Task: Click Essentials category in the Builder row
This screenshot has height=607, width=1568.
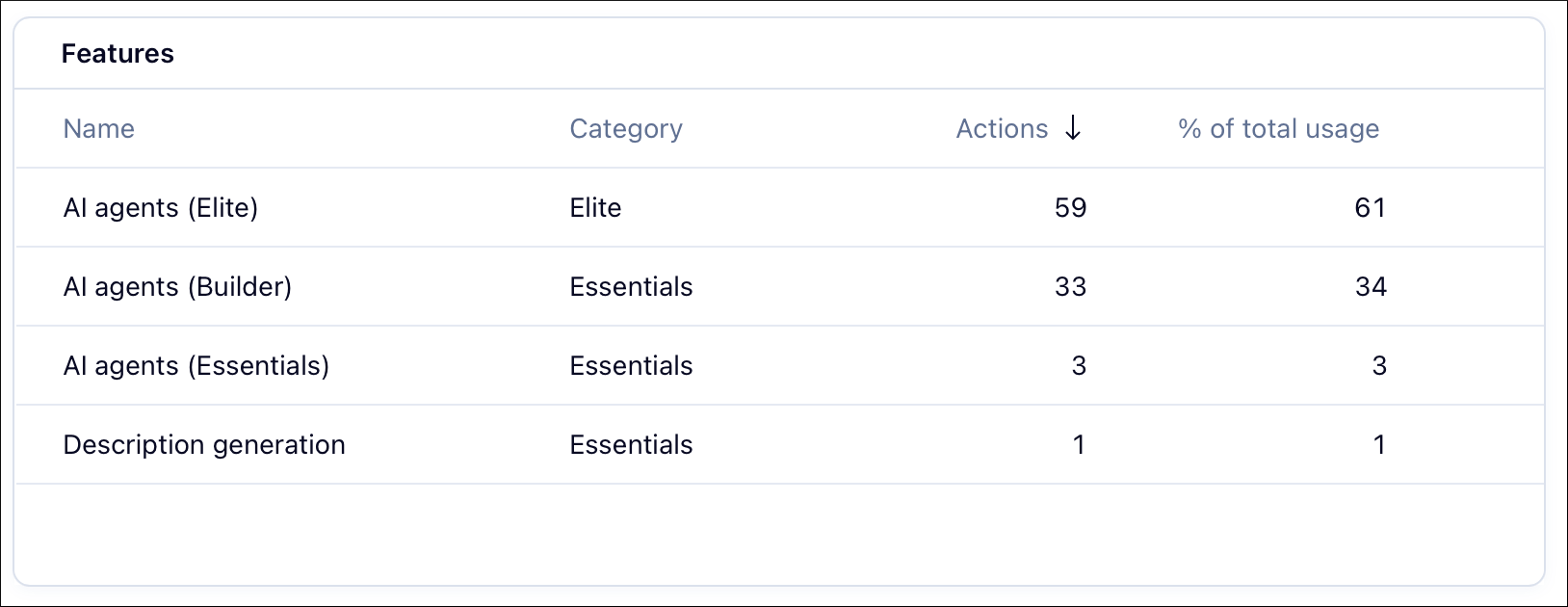Action: click(x=631, y=287)
